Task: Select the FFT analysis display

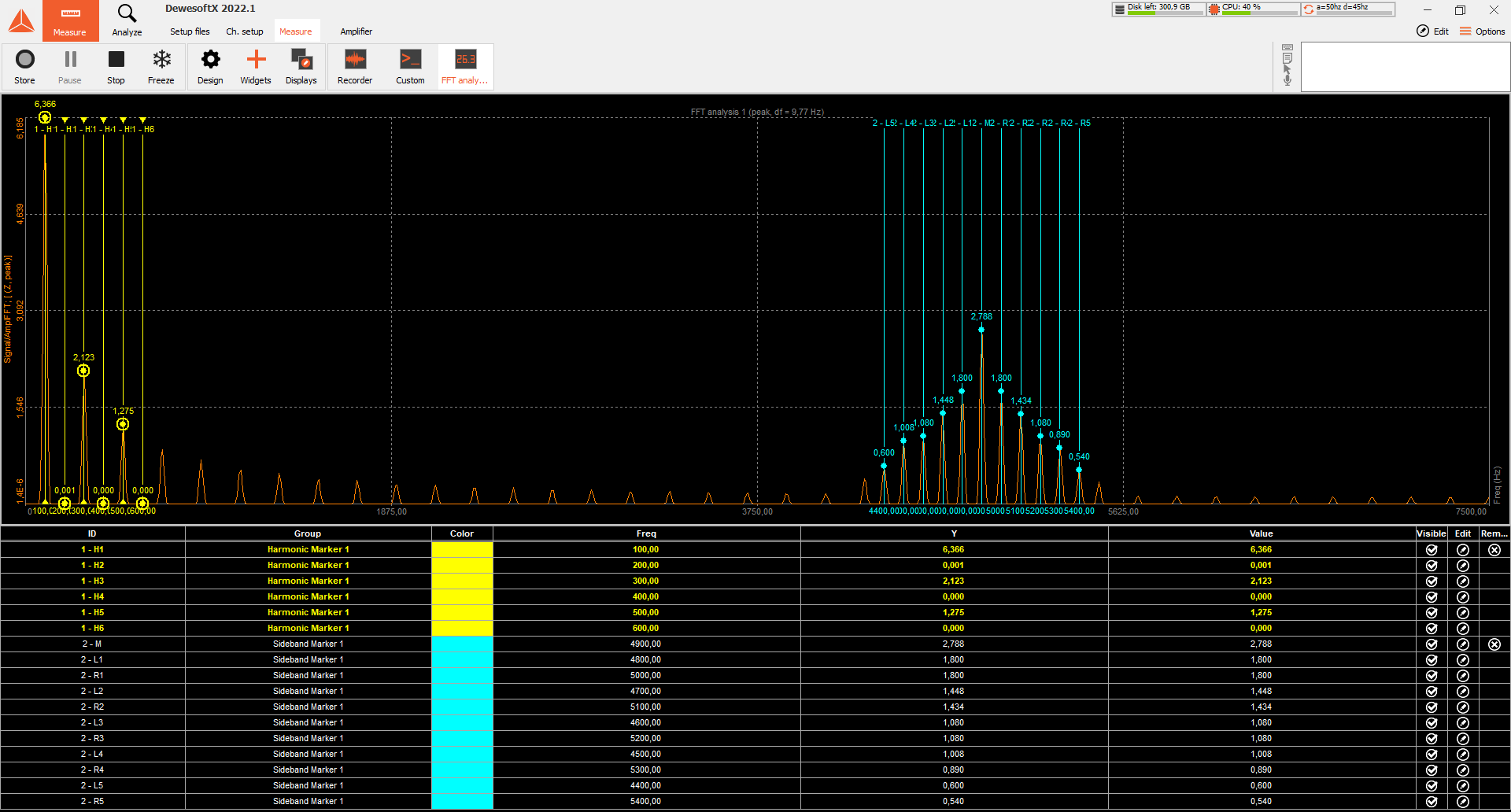Action: 465,67
